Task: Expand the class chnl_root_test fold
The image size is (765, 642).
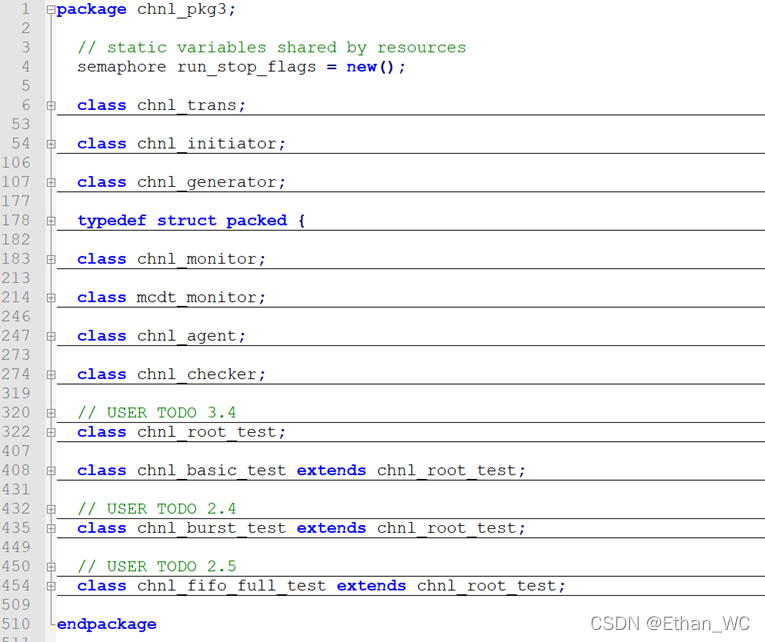Action: (51, 432)
